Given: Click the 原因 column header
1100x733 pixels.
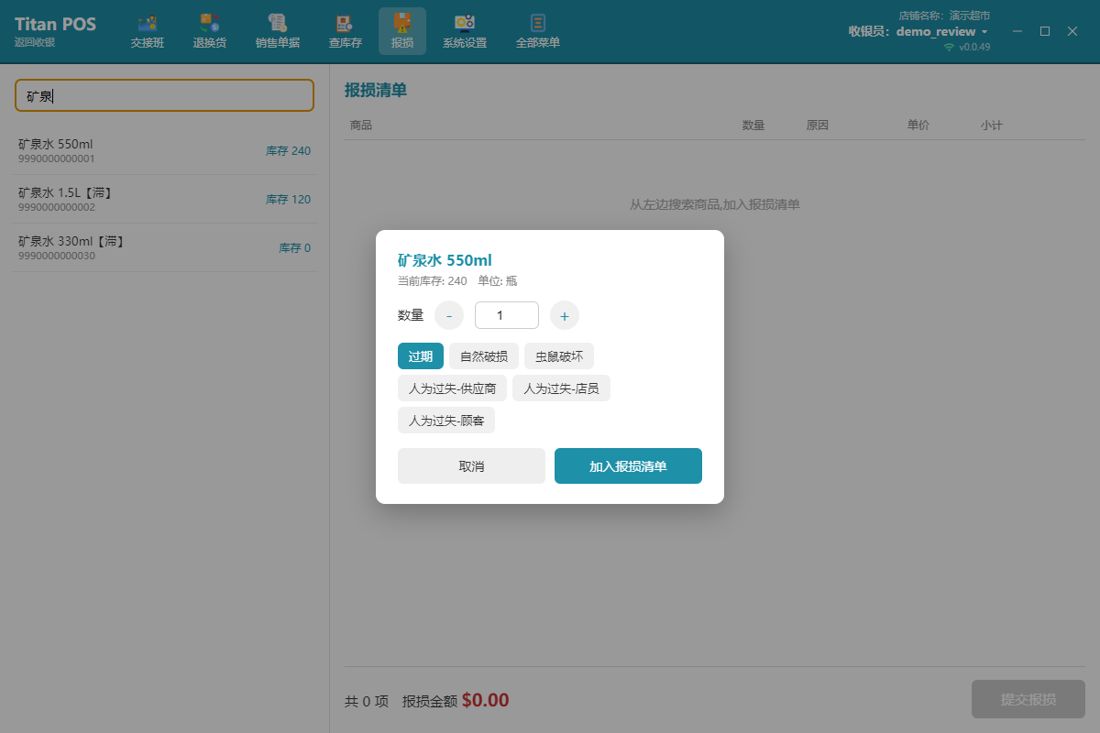Looking at the screenshot, I should [817, 125].
